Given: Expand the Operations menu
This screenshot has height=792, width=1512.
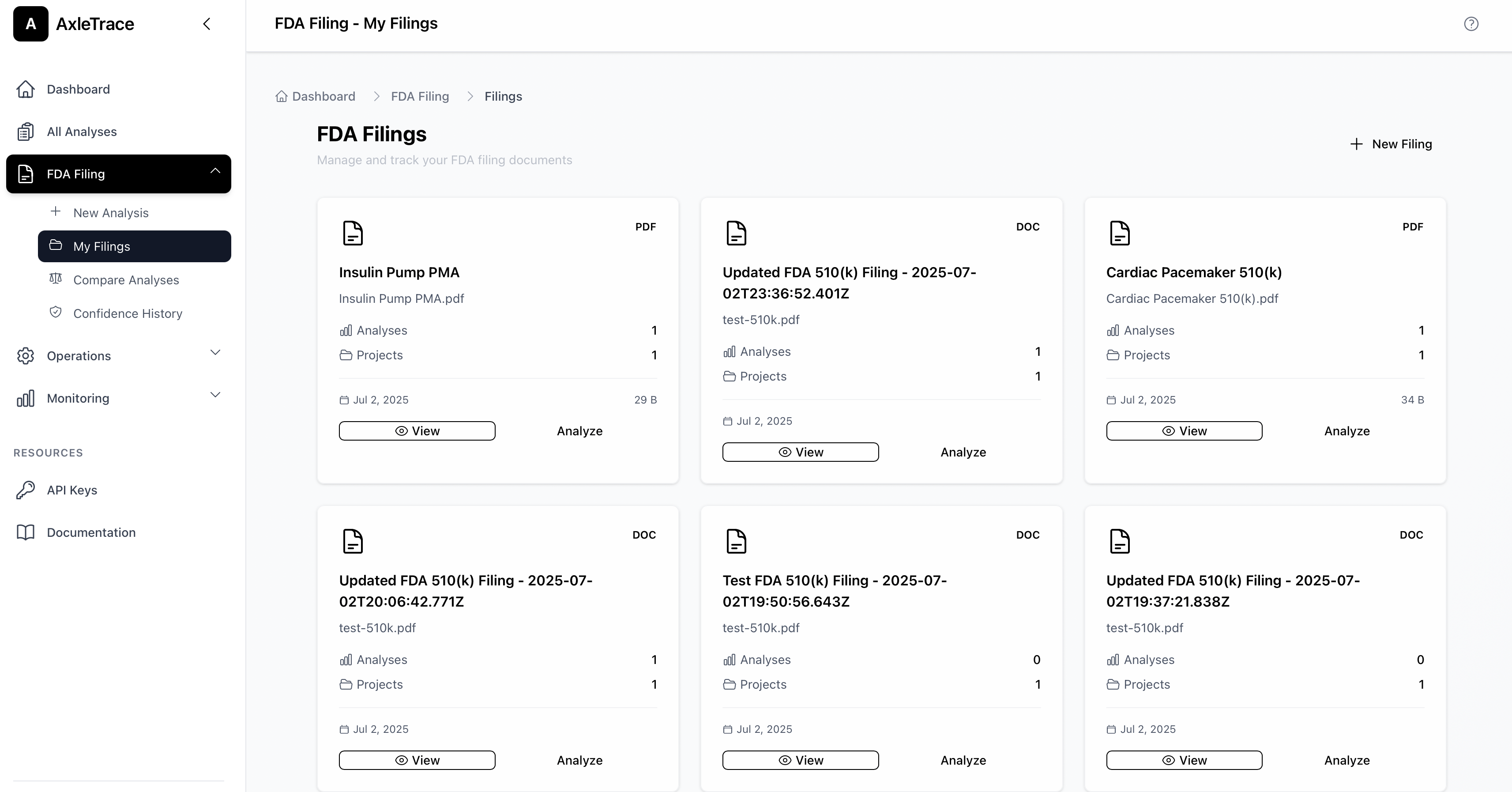Looking at the screenshot, I should (215, 352).
